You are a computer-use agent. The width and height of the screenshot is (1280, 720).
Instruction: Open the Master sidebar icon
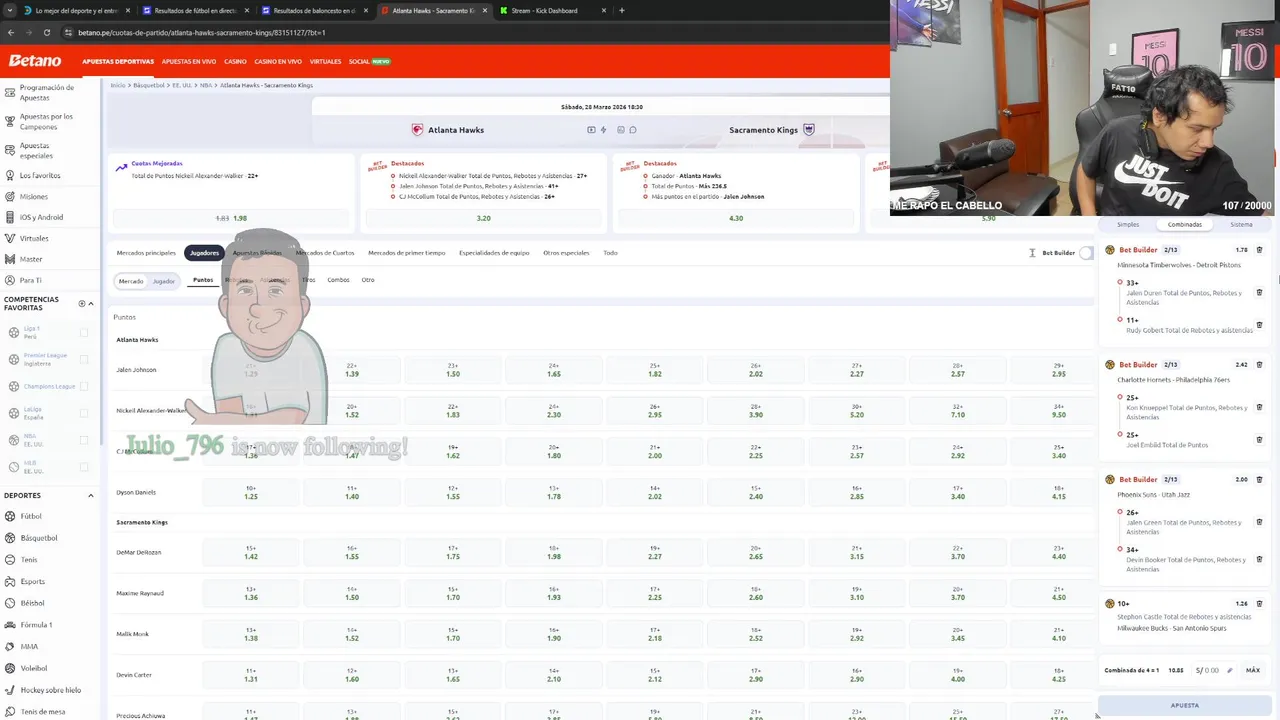[9, 259]
